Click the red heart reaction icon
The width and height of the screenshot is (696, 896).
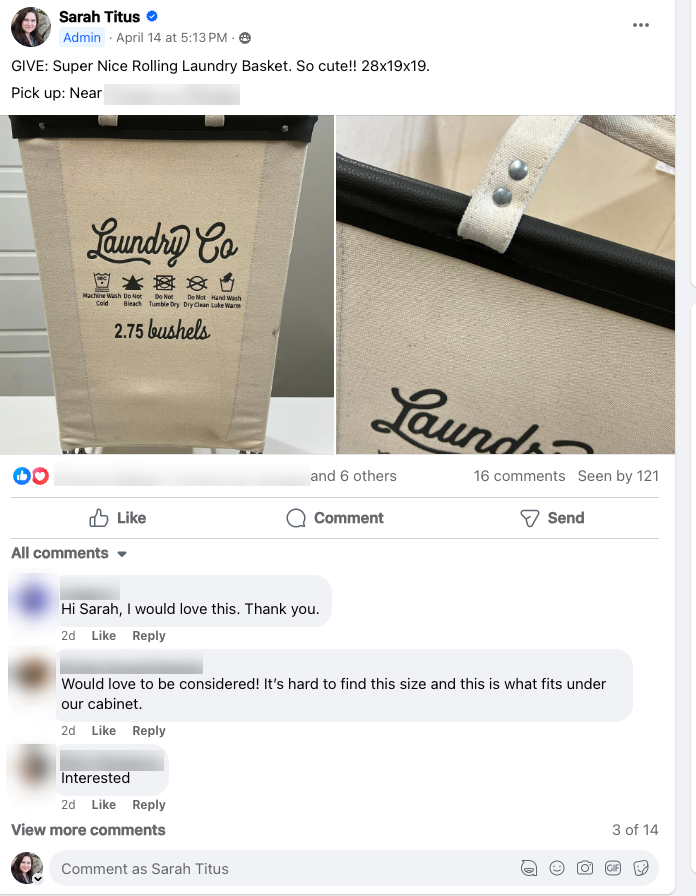coord(40,475)
